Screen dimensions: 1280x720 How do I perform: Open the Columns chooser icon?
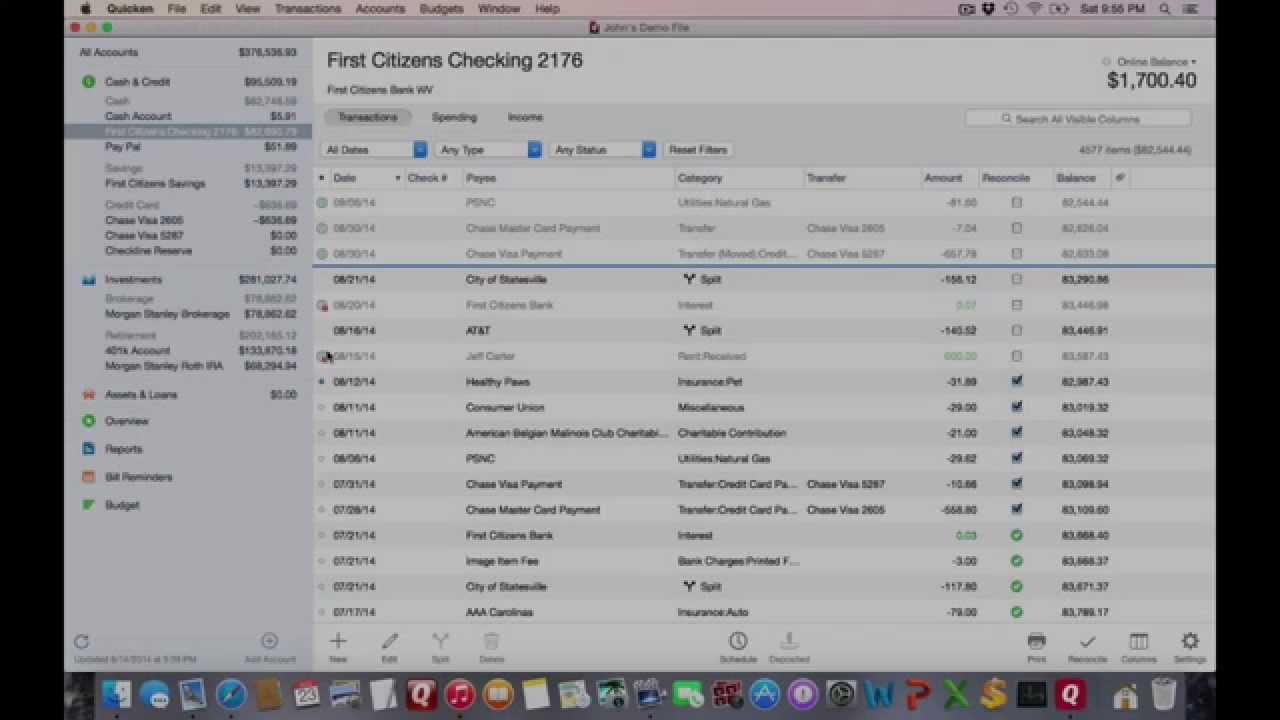[x=1138, y=641]
